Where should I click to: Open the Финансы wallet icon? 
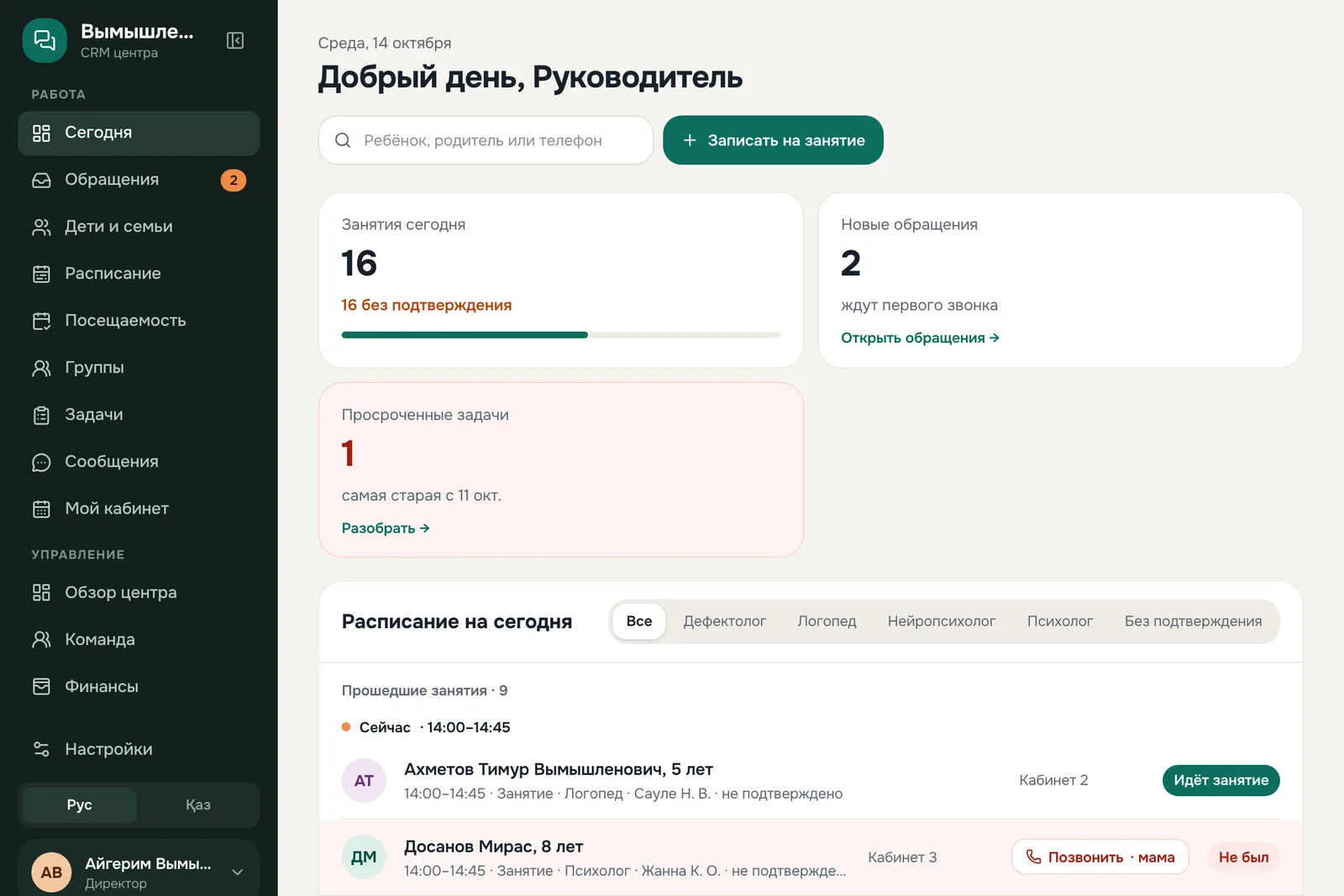(41, 687)
